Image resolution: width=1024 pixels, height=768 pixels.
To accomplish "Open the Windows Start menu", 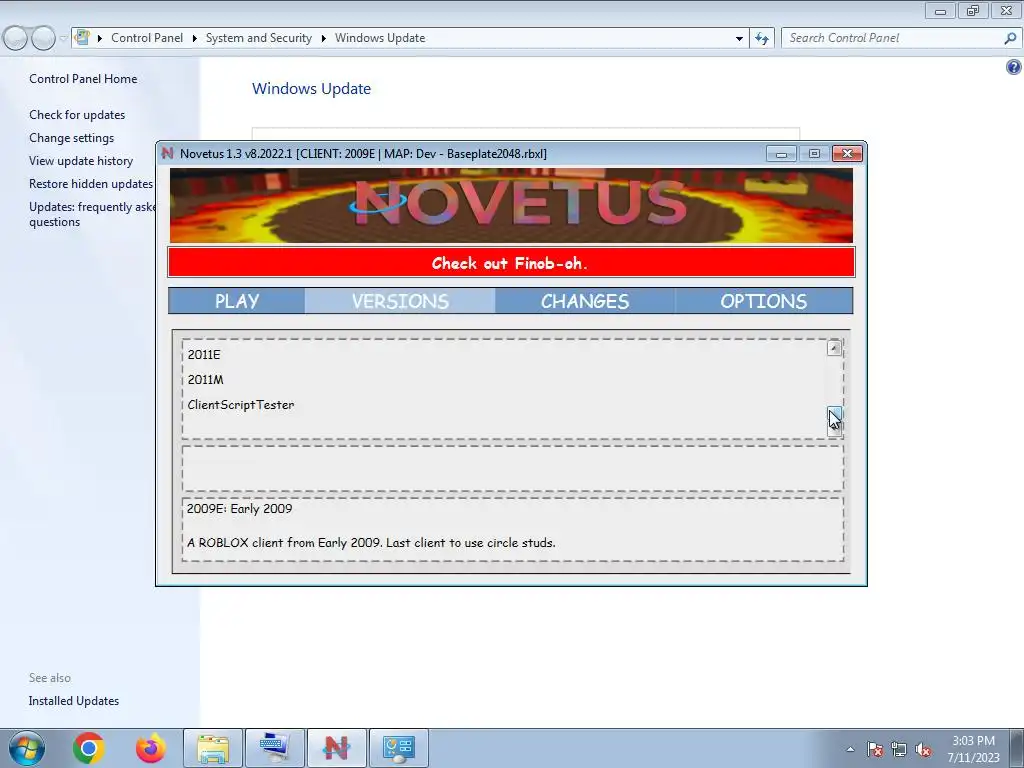I will tap(27, 748).
